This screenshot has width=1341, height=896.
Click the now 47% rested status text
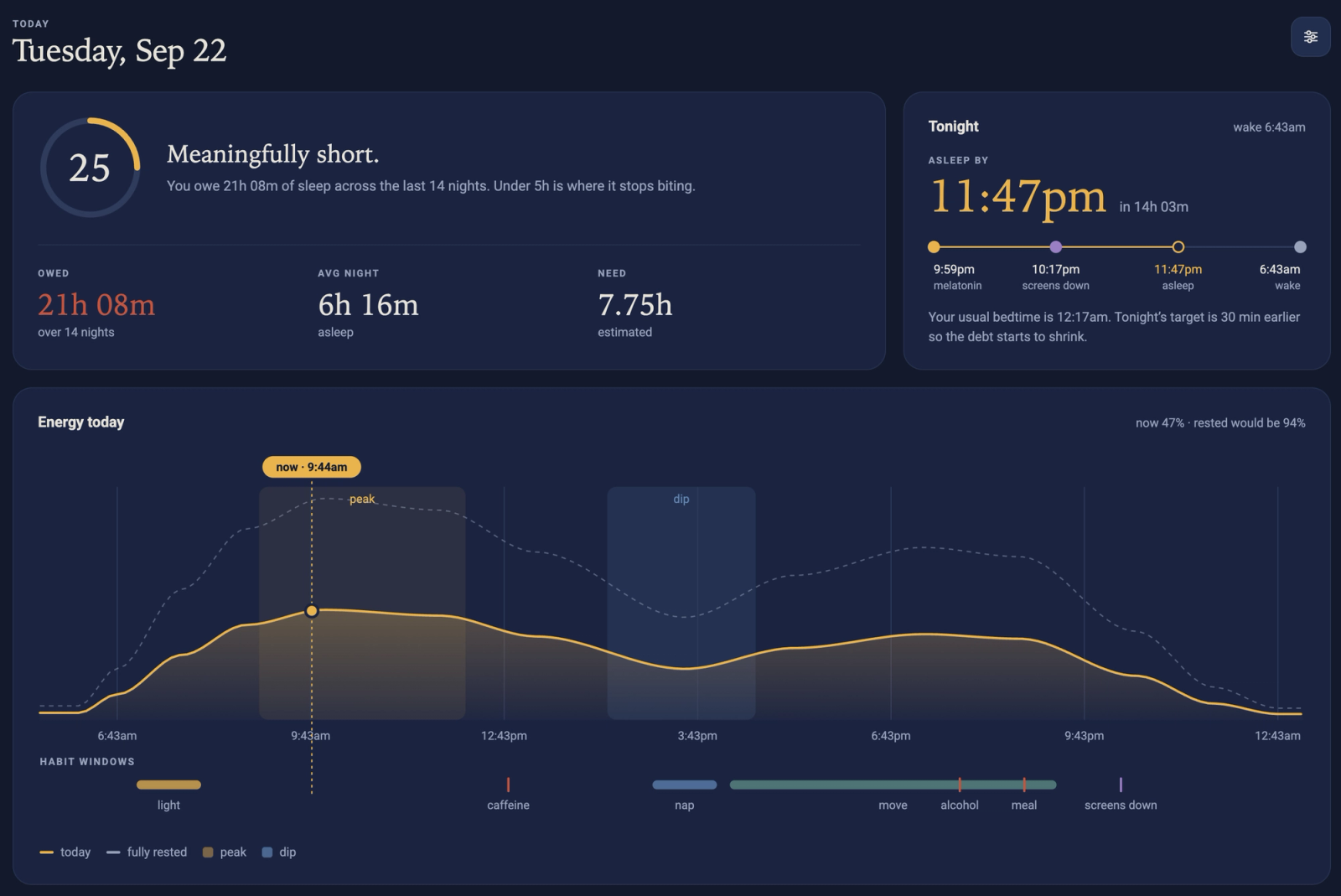click(1220, 423)
